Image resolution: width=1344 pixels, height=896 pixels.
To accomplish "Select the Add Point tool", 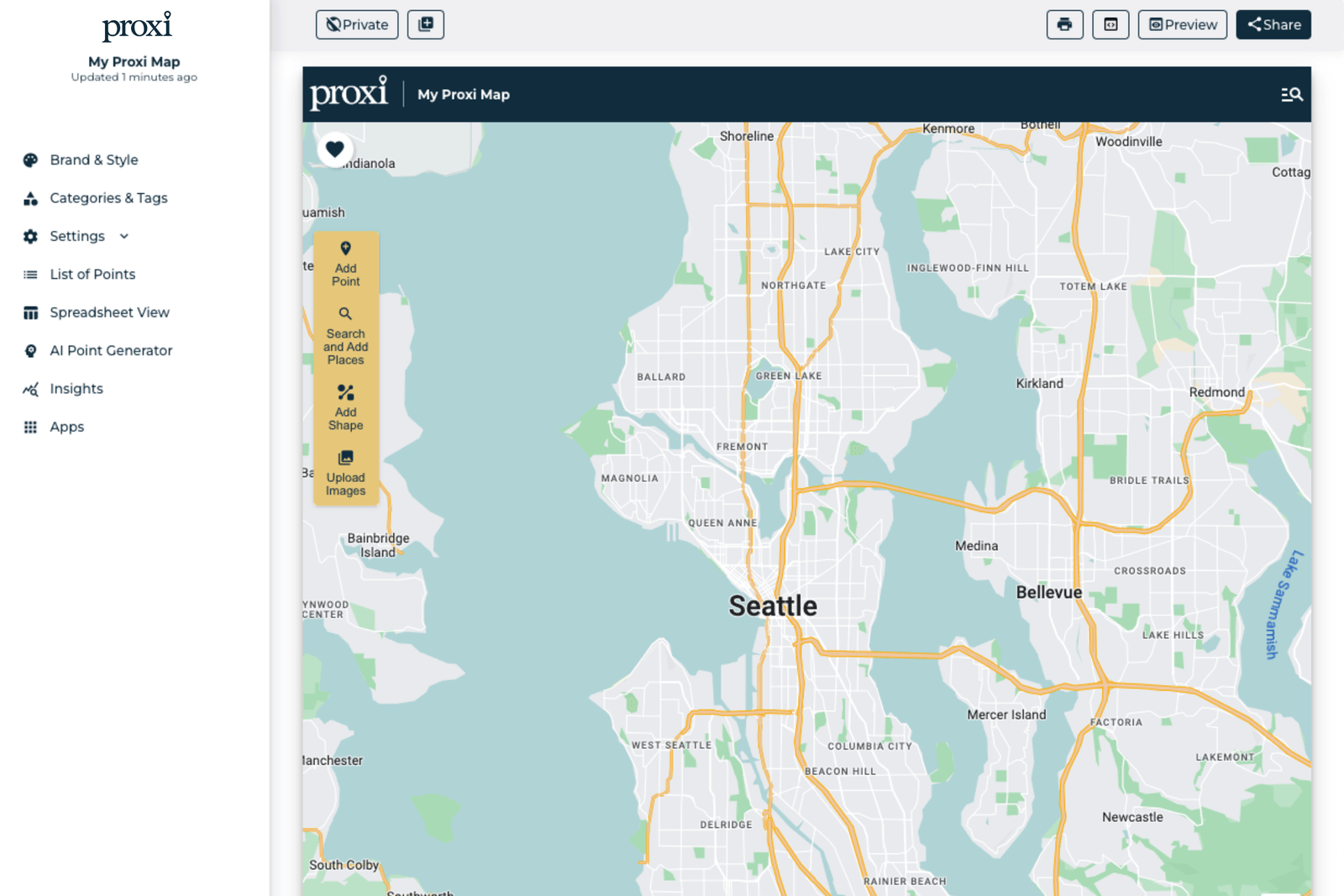I will [x=345, y=263].
